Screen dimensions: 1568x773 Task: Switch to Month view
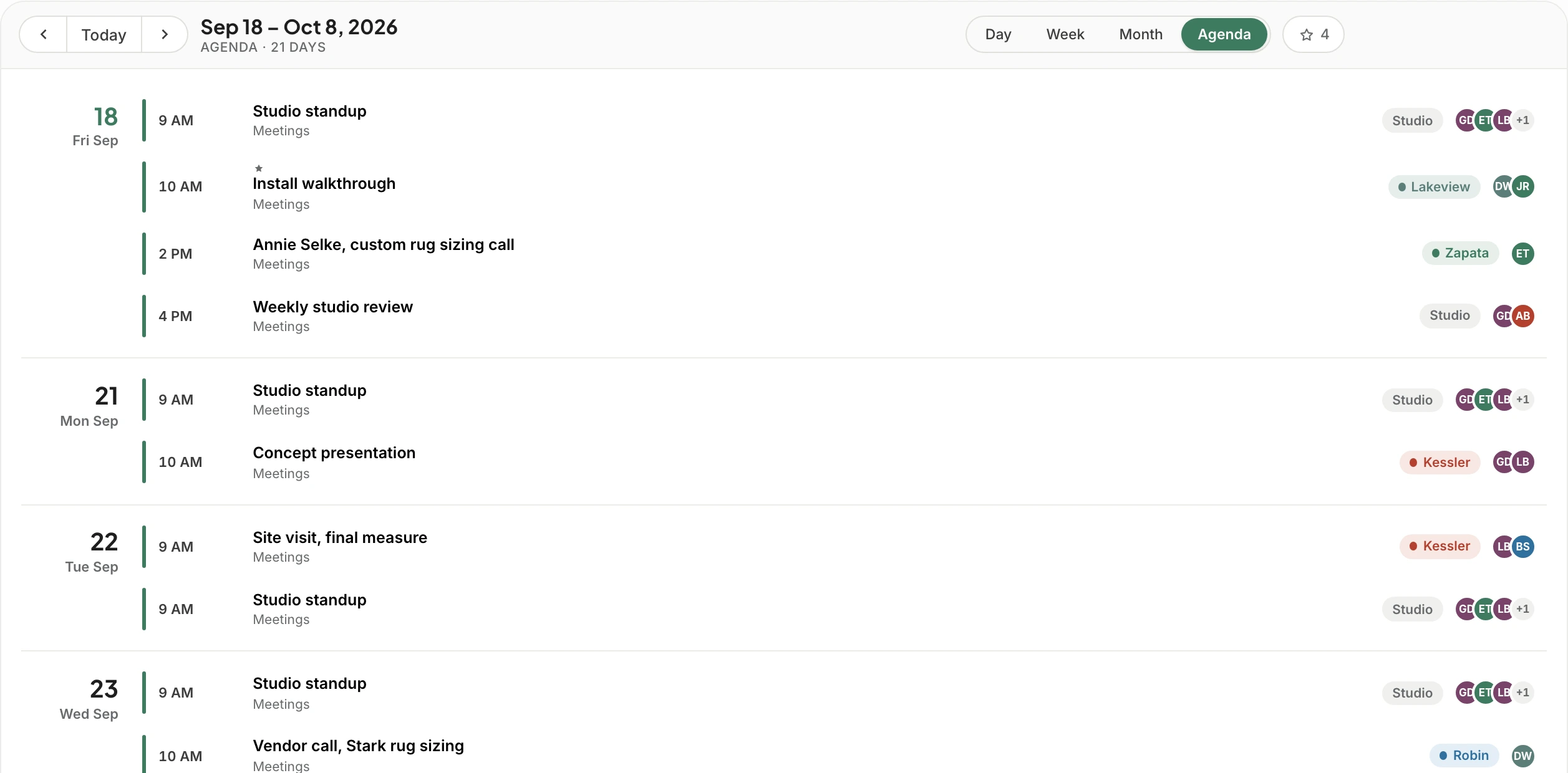coord(1141,34)
